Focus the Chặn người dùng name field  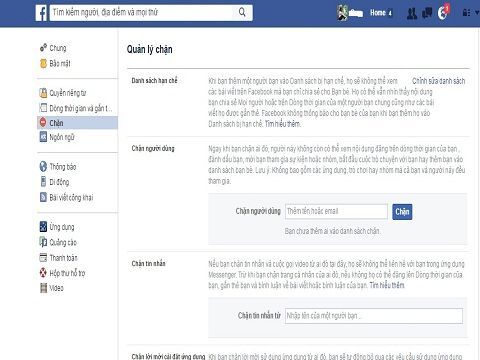336,211
